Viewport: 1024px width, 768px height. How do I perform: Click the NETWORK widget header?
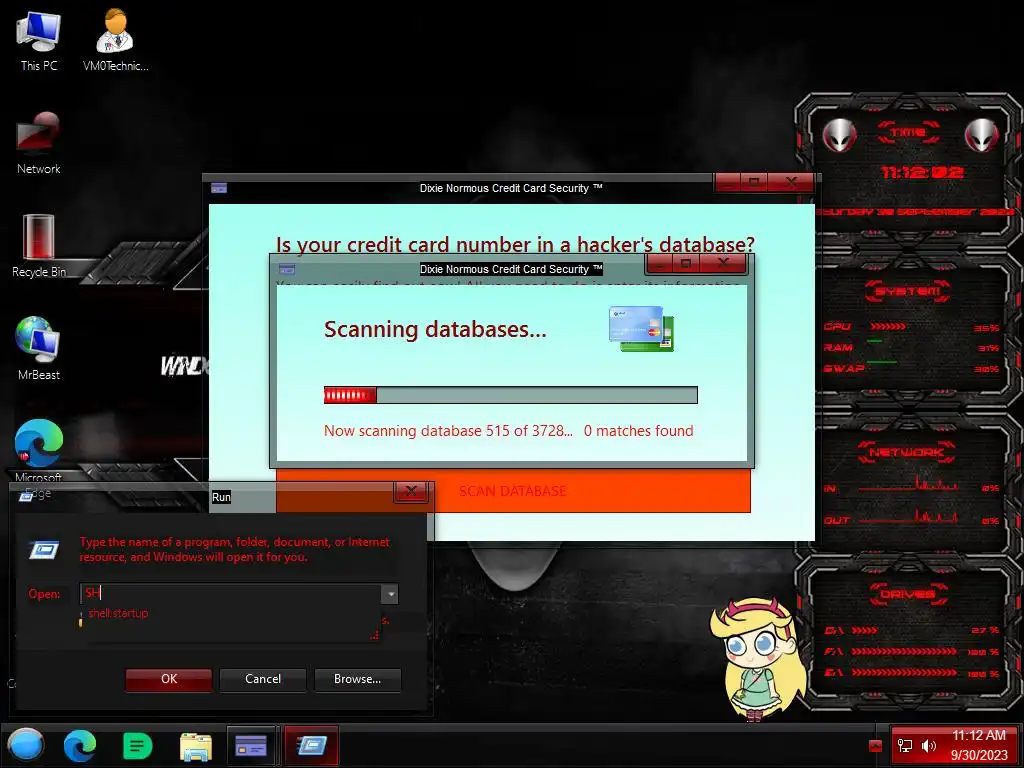[906, 452]
